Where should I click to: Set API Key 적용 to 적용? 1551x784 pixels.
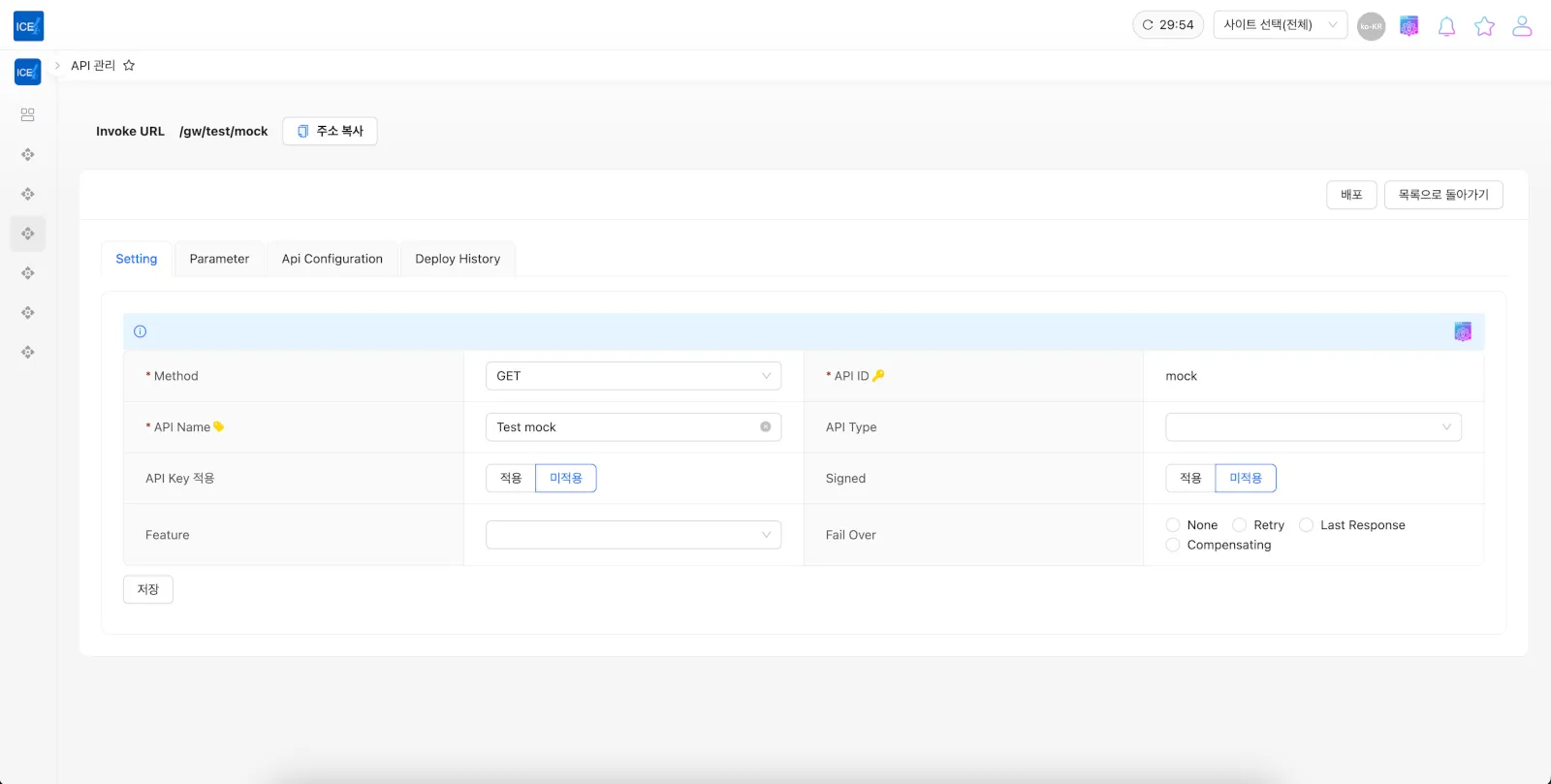511,479
